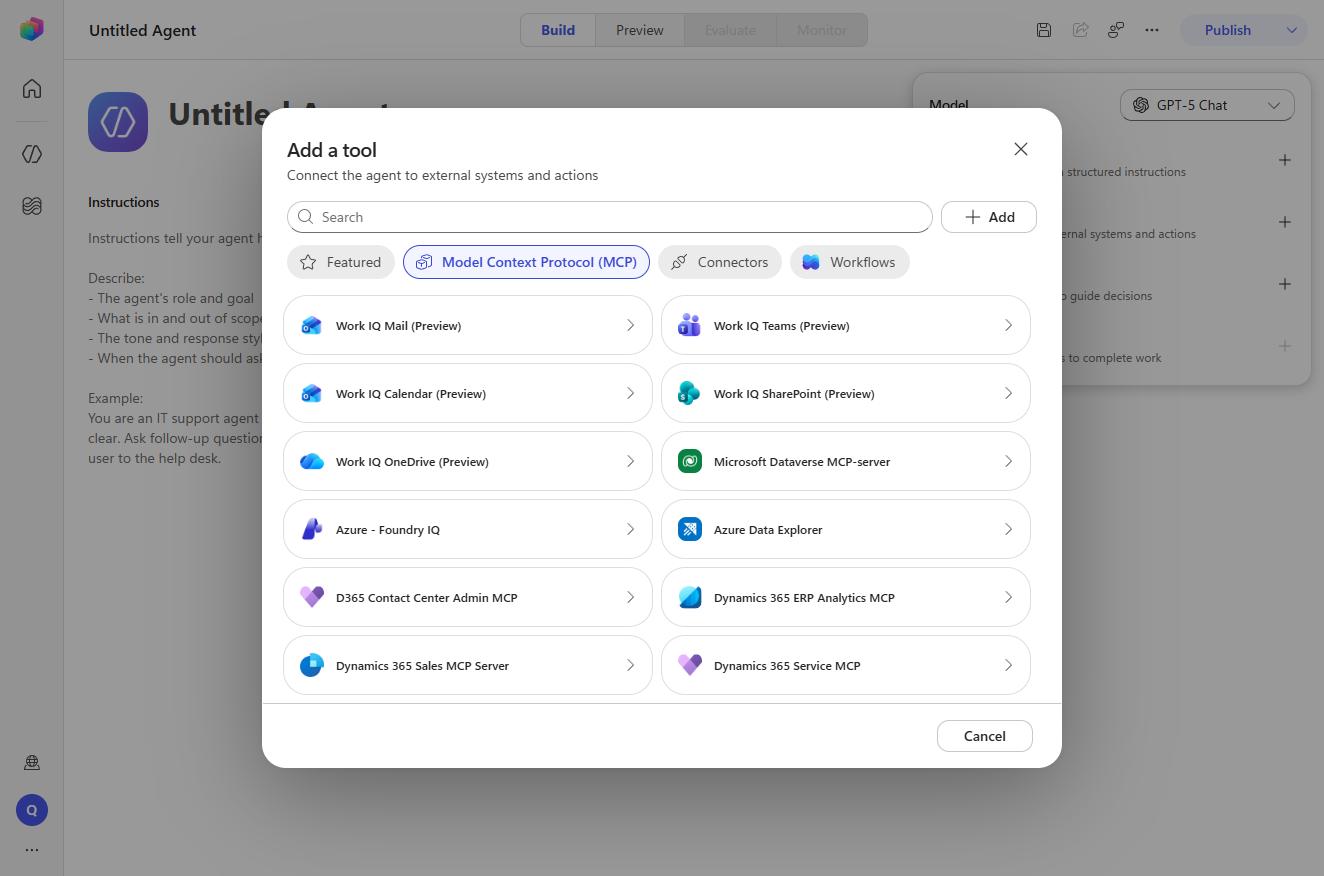The width and height of the screenshot is (1324, 876).
Task: Open the Agents icon in left sidebar
Action: (x=32, y=154)
